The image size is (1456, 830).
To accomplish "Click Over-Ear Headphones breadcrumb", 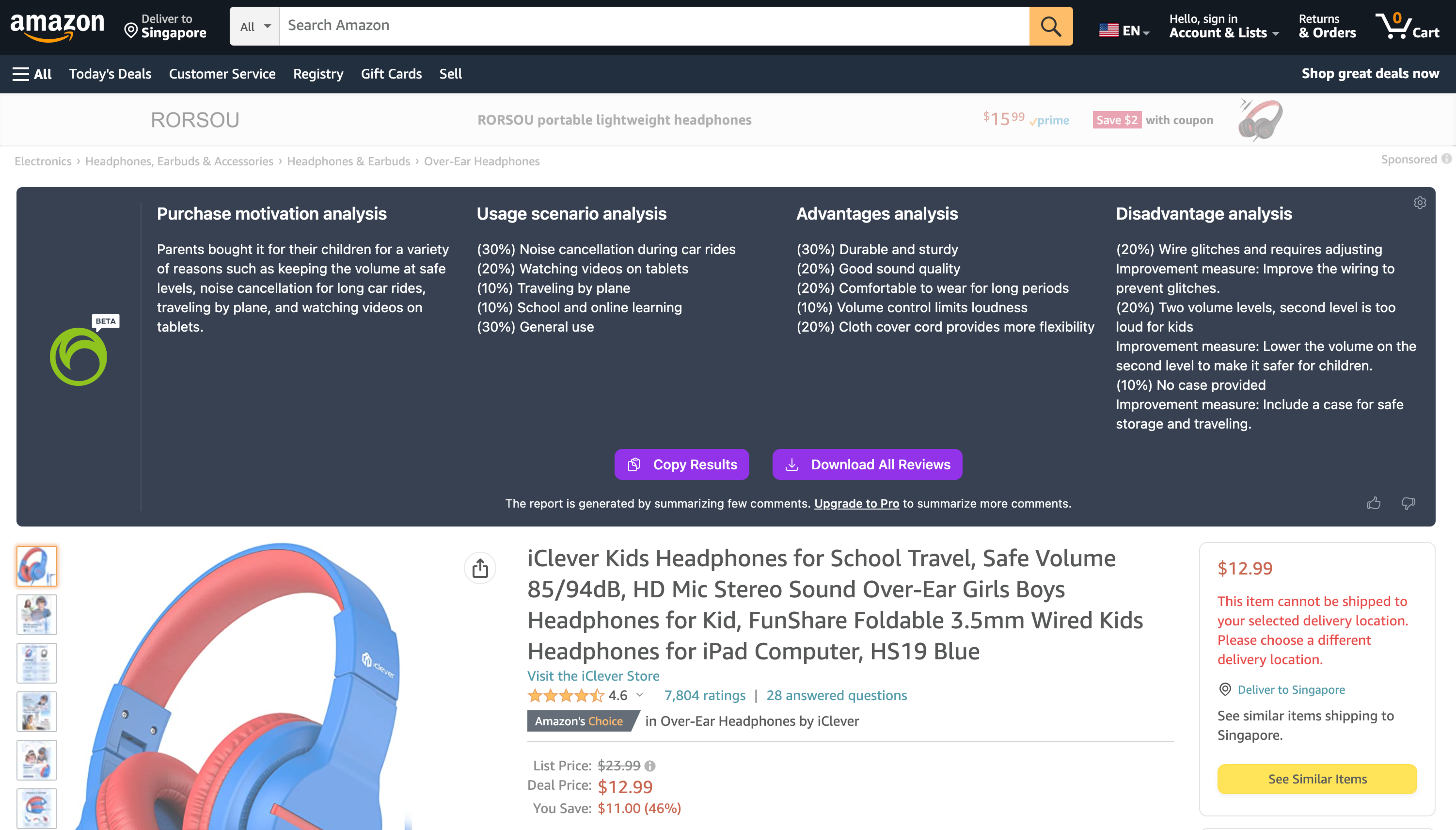I will click(x=481, y=161).
